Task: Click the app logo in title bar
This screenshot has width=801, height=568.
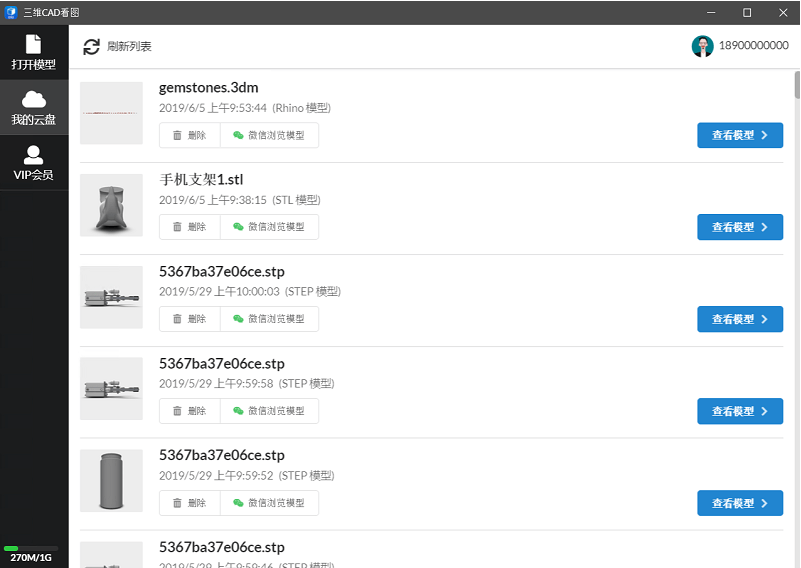Action: (x=11, y=12)
